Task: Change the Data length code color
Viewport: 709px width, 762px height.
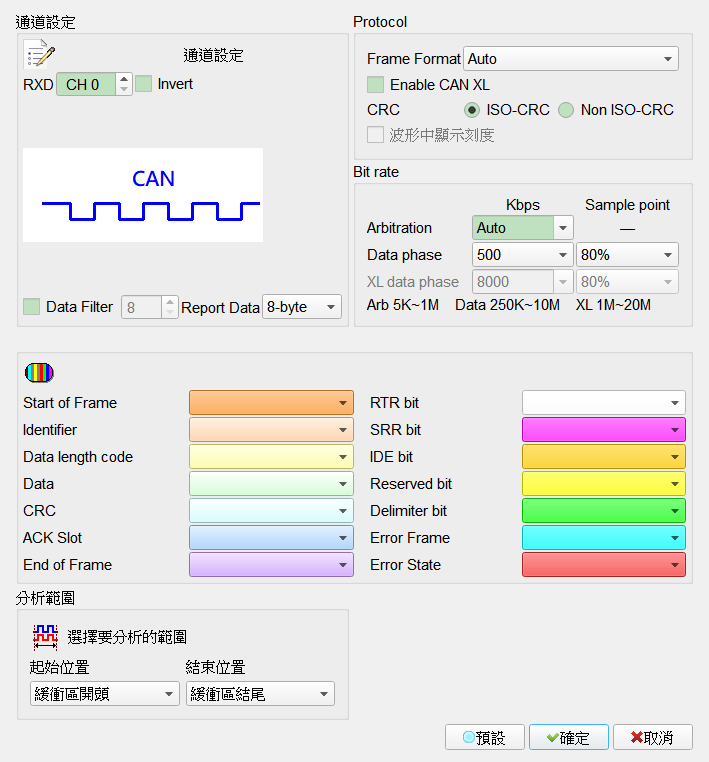Action: pos(271,457)
